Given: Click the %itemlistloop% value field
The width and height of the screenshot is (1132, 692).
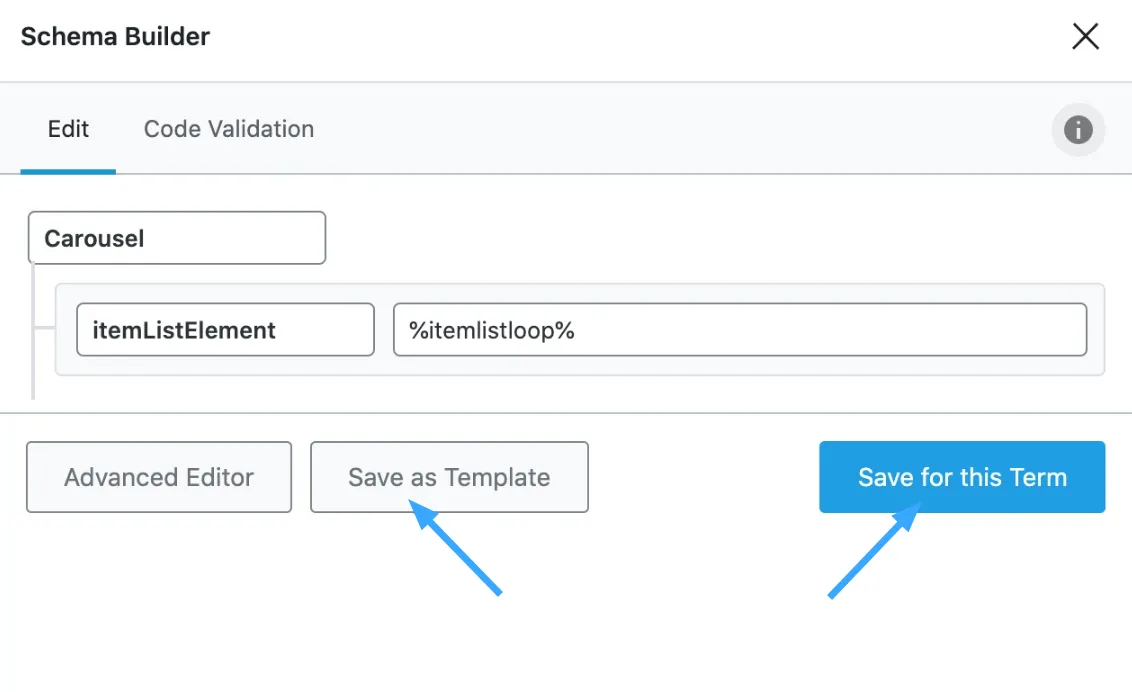Looking at the screenshot, I should click(x=740, y=330).
